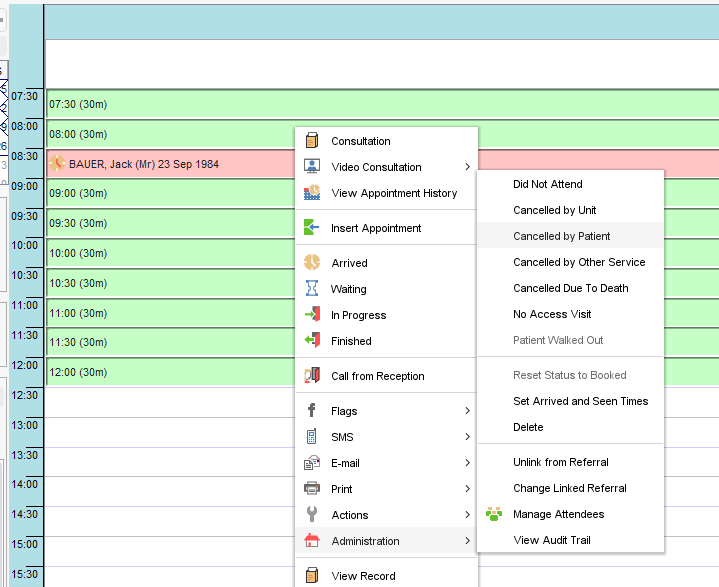Click the clock status icon beside BAUER, Jack
Image resolution: width=719 pixels, height=587 pixels.
(x=57, y=163)
